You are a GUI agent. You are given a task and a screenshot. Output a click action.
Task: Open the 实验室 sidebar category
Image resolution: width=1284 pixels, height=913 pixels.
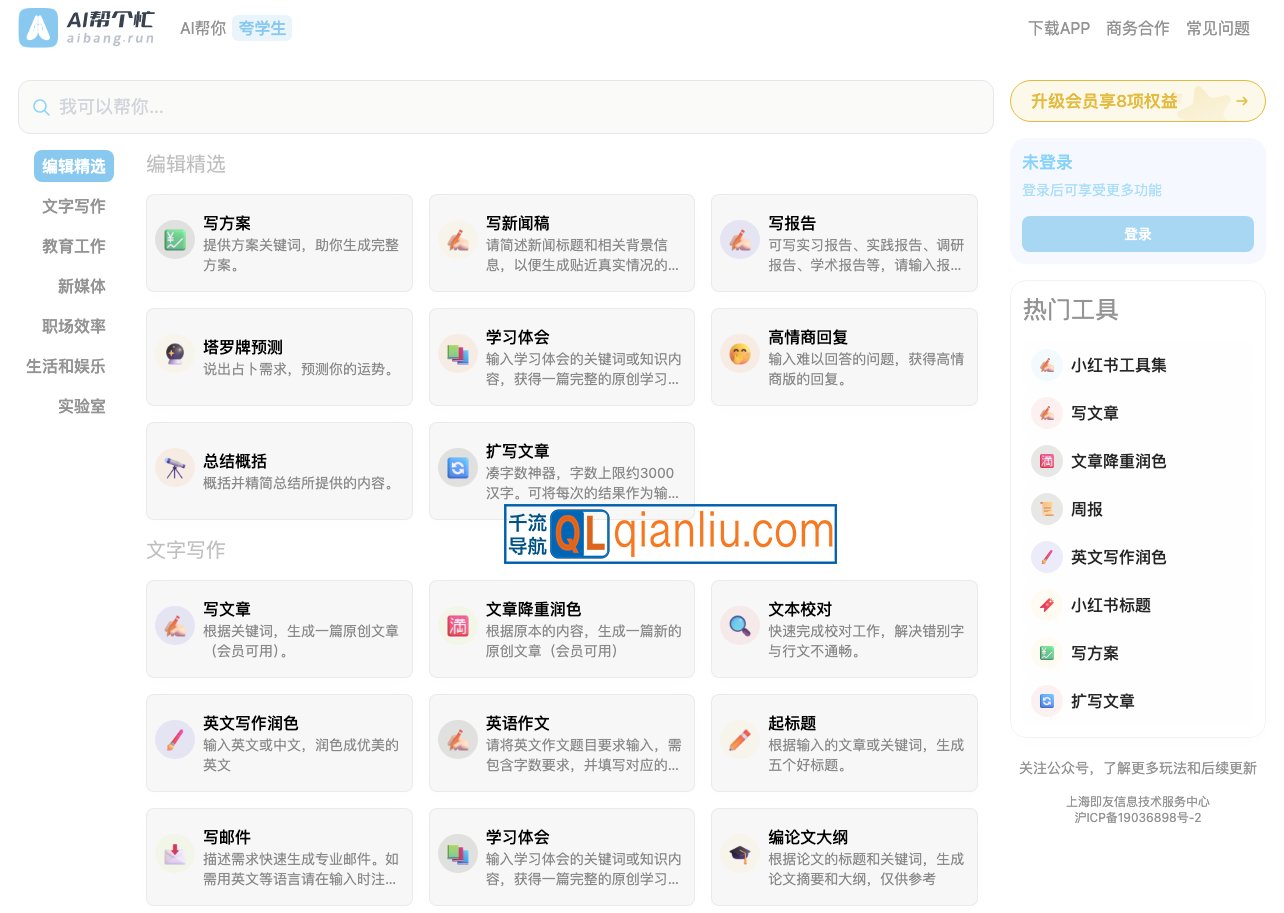pyautogui.click(x=81, y=406)
